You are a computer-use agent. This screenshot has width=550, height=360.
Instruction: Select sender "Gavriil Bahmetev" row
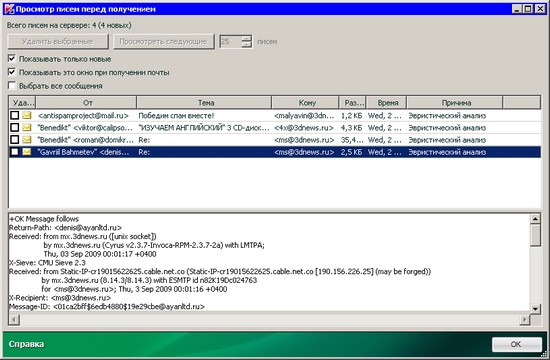(83, 152)
